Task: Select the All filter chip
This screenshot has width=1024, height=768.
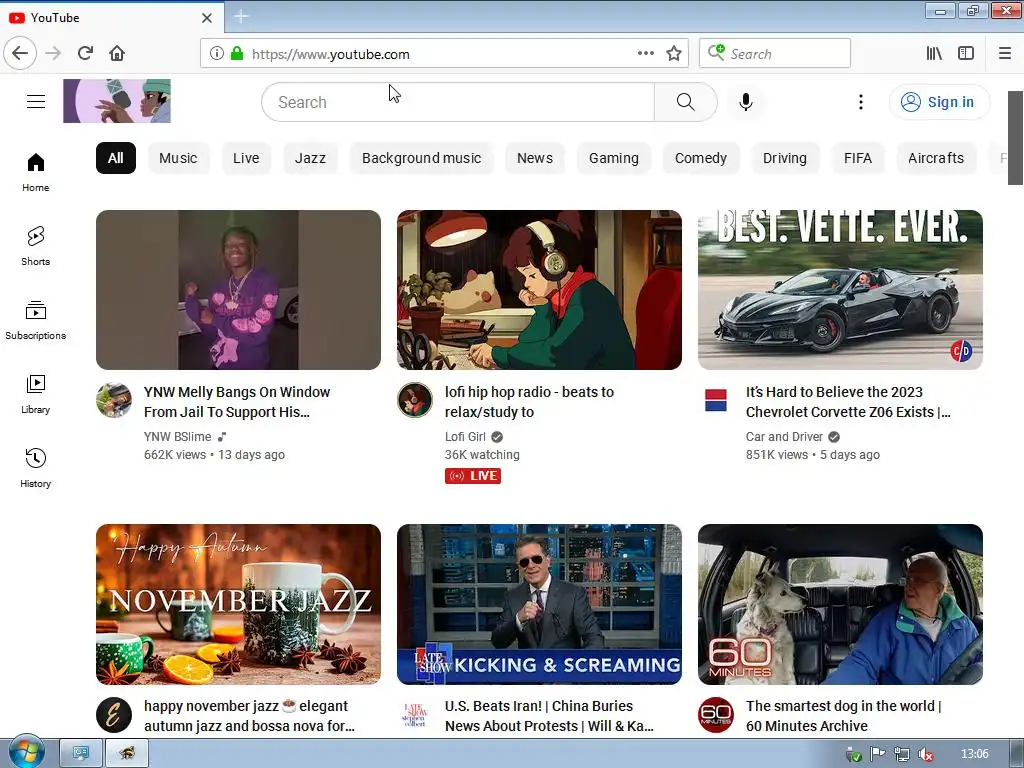Action: point(116,158)
